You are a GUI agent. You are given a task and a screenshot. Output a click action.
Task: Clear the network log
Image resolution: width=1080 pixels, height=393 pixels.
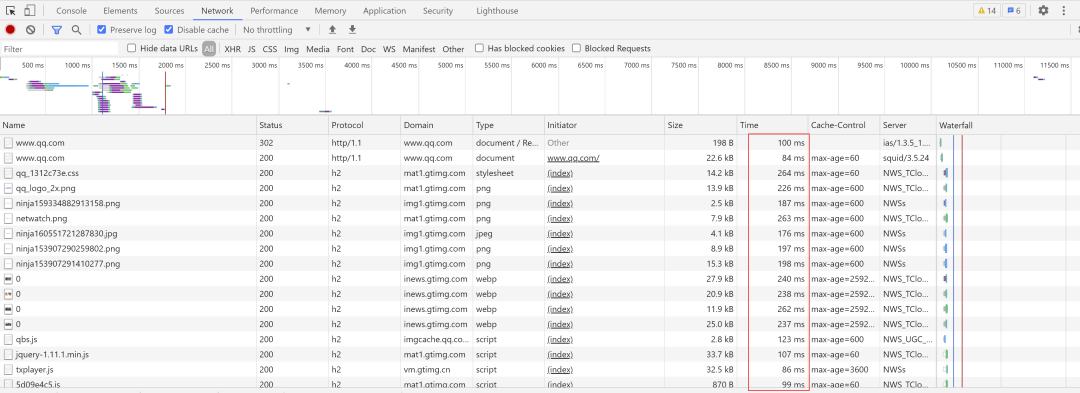click(x=30, y=30)
